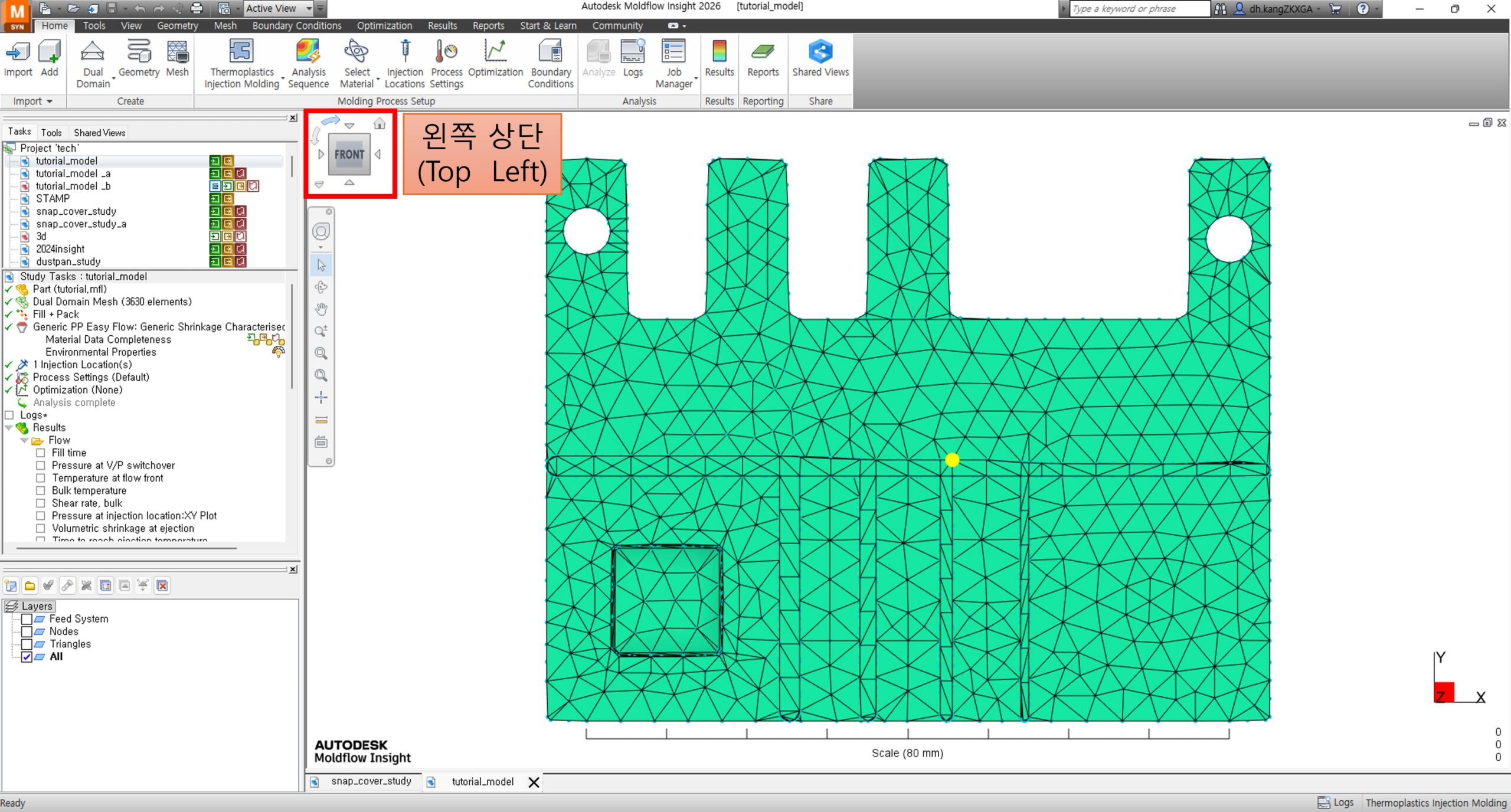Enable the Triangles layer checkbox

27,644
